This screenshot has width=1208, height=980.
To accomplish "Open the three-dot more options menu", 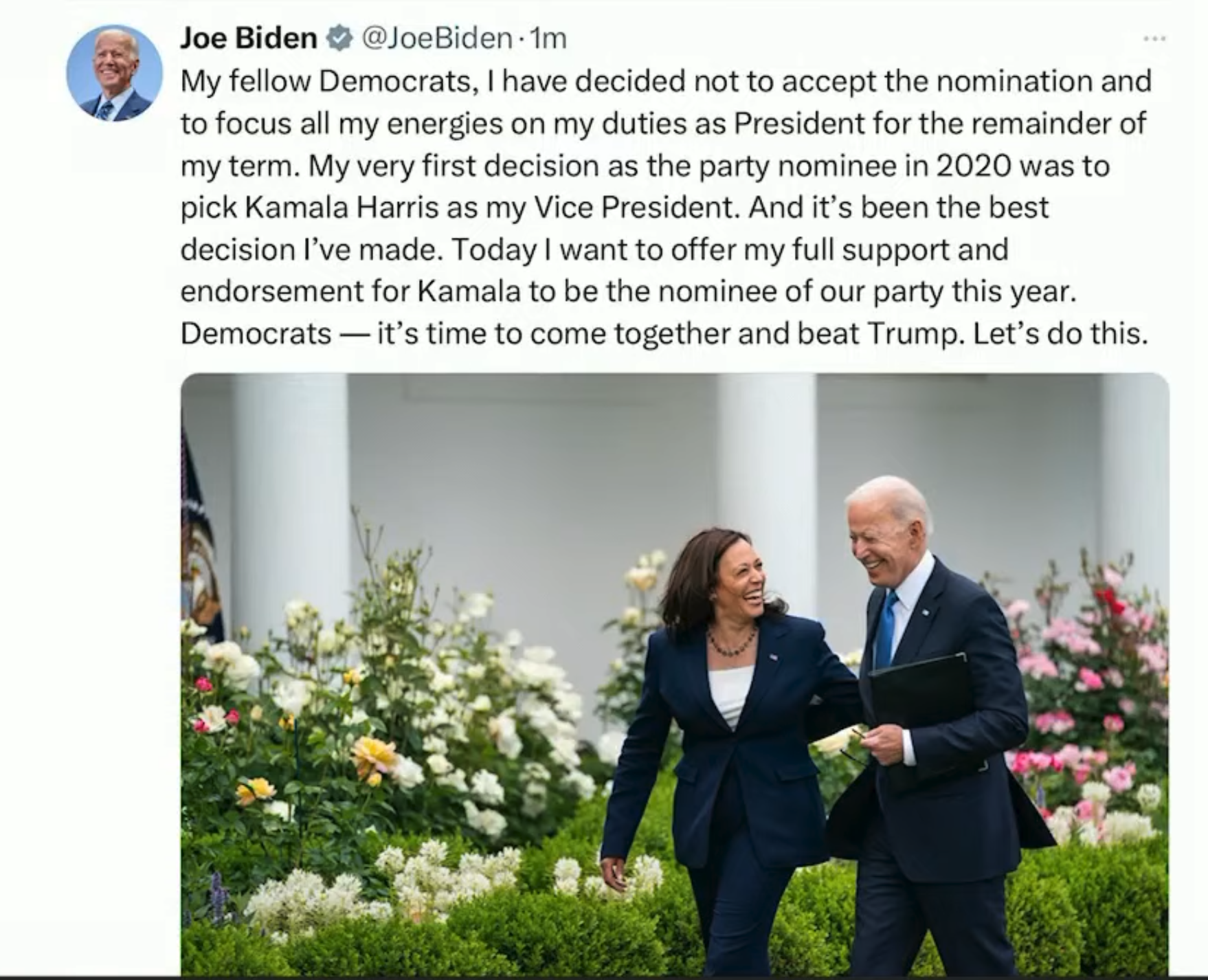I will [x=1154, y=39].
